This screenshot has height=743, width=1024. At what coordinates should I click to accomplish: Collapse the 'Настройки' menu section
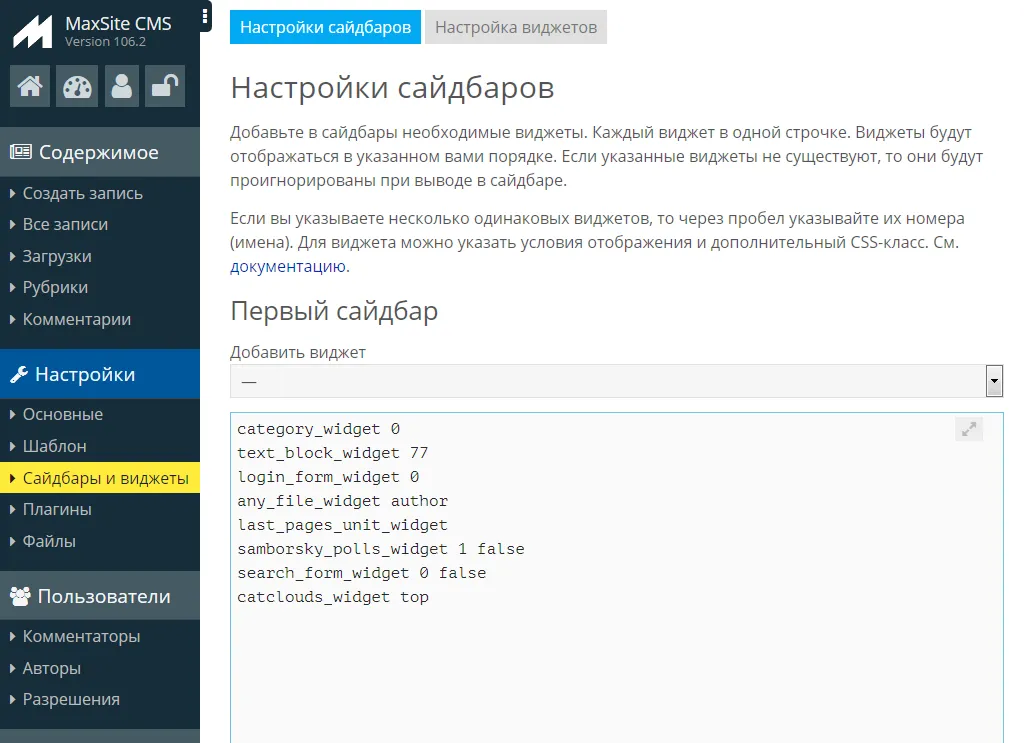click(x=85, y=375)
